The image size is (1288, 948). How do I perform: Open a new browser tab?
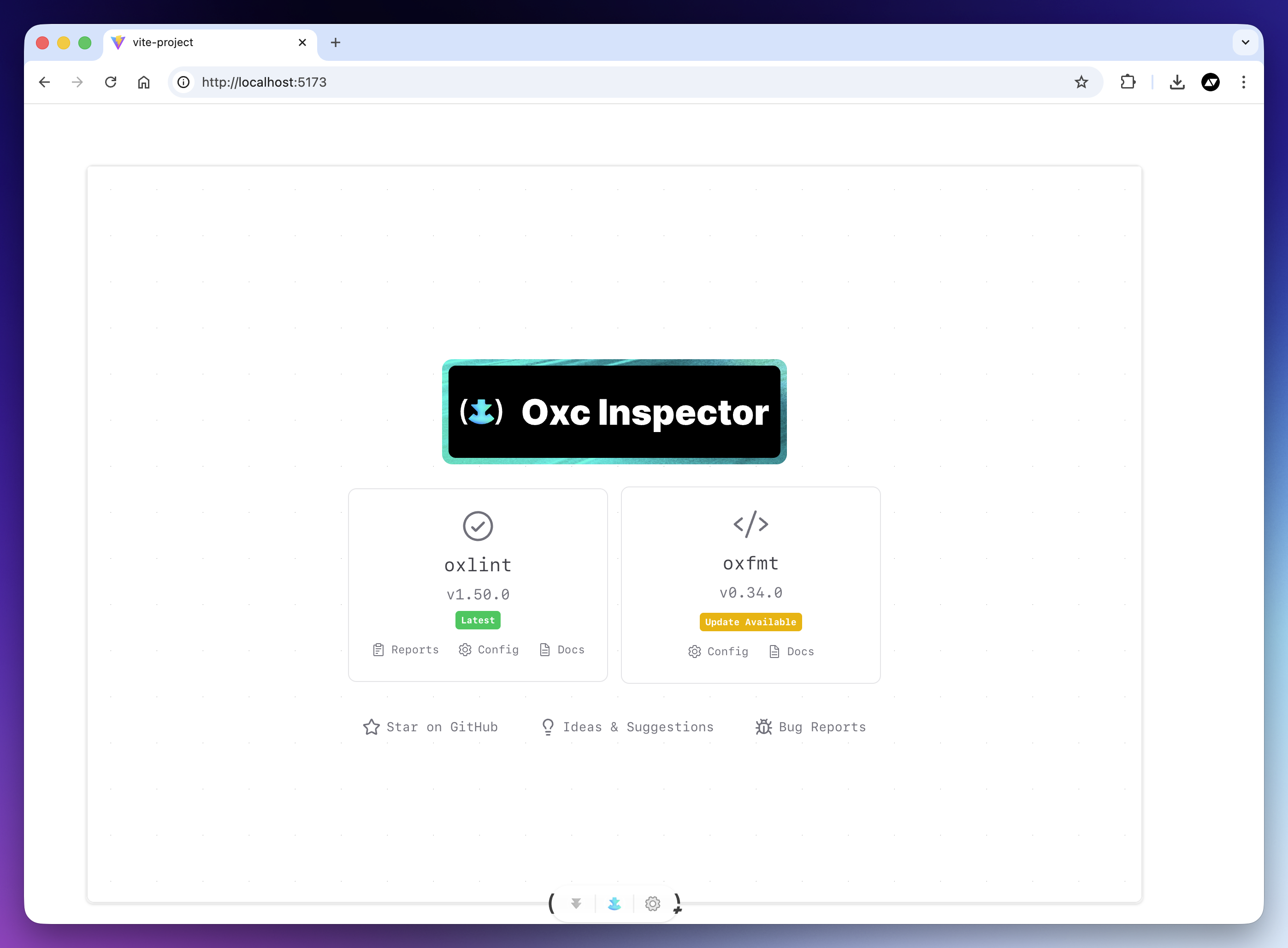[336, 42]
